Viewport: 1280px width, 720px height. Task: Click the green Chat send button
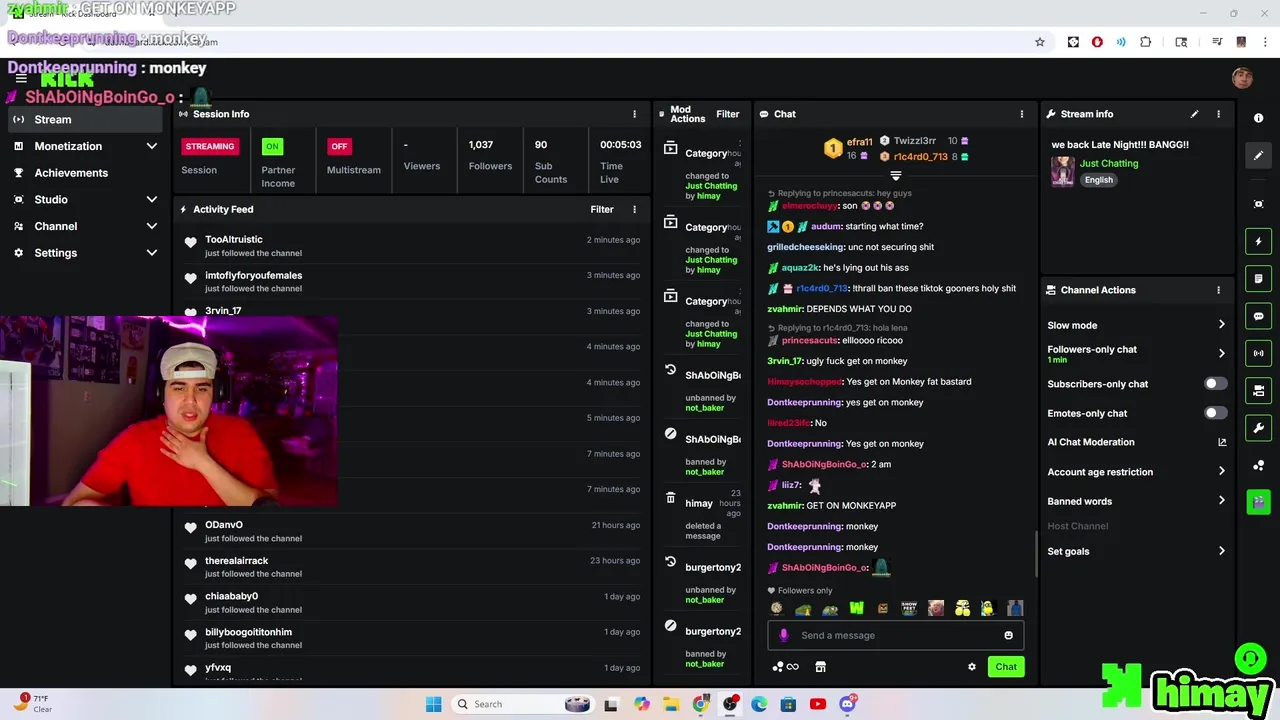tap(1006, 667)
